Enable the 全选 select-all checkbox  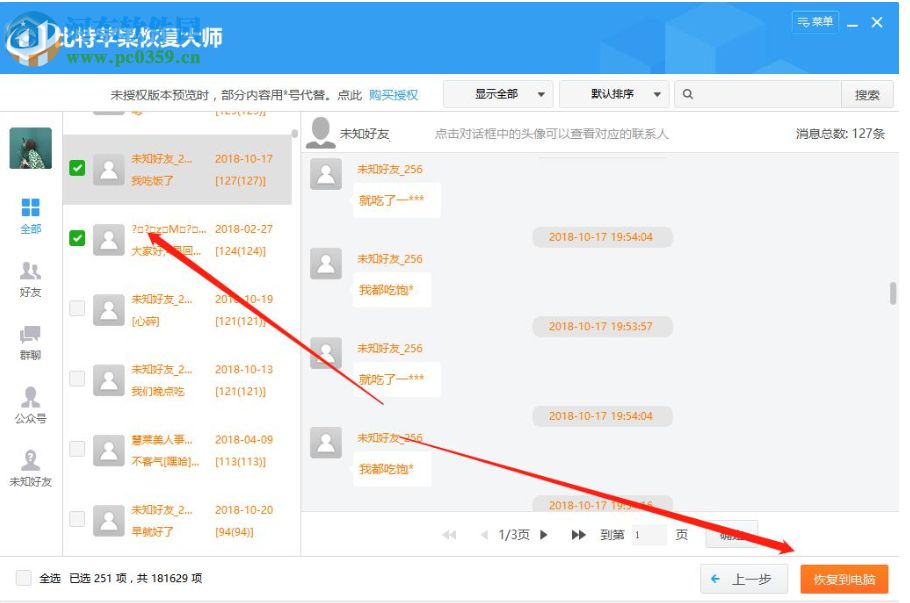point(24,579)
